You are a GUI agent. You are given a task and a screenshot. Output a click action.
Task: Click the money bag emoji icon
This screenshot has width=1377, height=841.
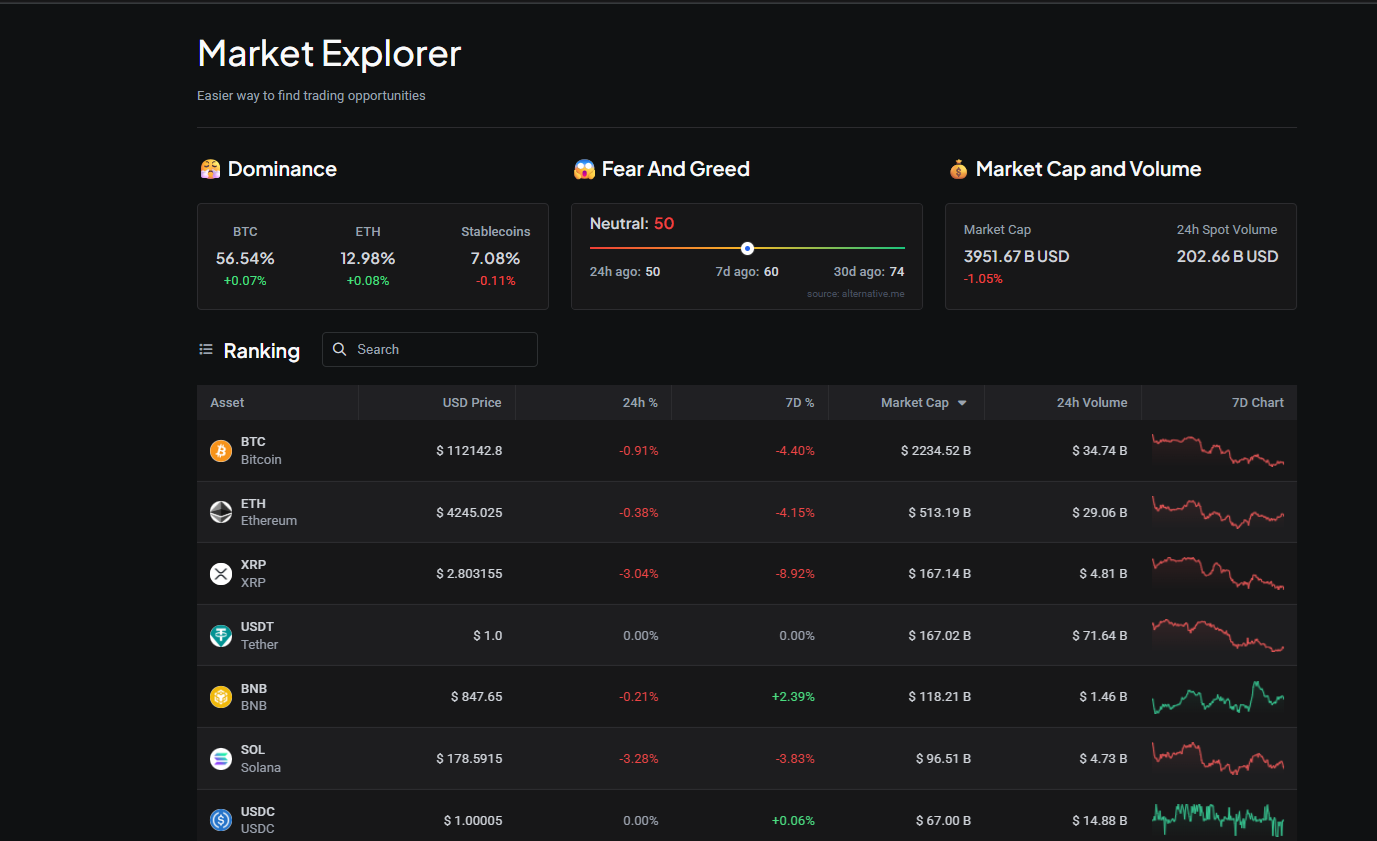click(958, 169)
